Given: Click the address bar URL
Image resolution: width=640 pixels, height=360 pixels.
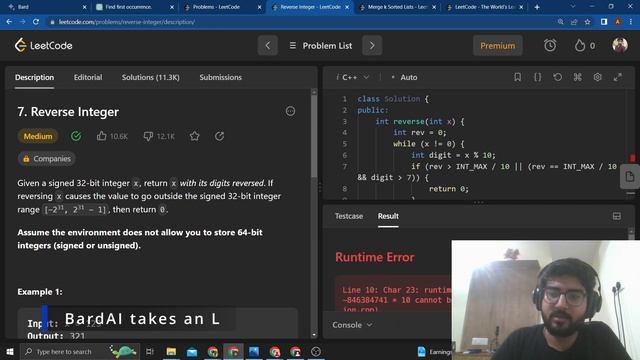Looking at the screenshot, I should click(x=127, y=22).
